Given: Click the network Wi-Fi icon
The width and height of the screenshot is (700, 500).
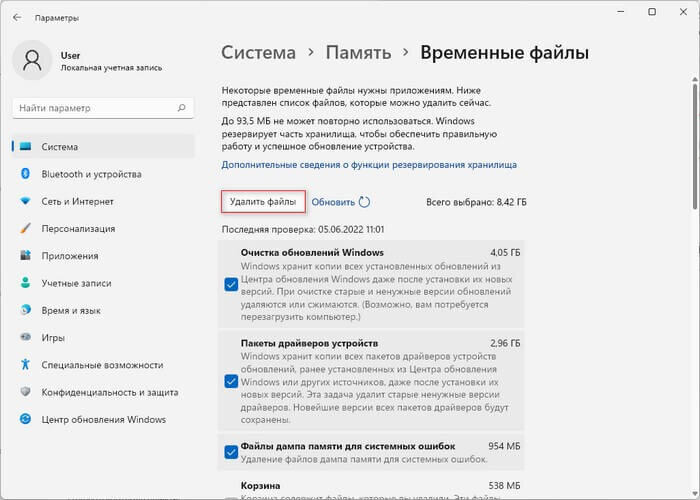Looking at the screenshot, I should [x=25, y=201].
